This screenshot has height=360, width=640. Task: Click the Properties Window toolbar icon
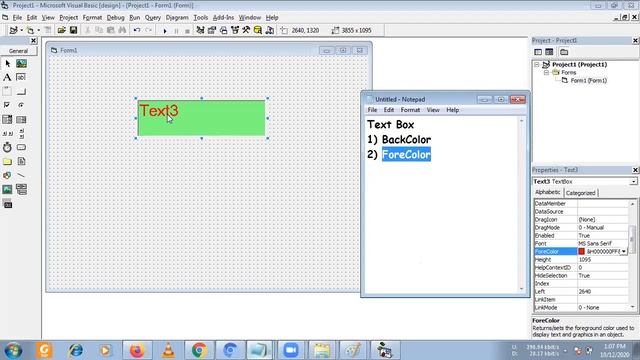212,30
